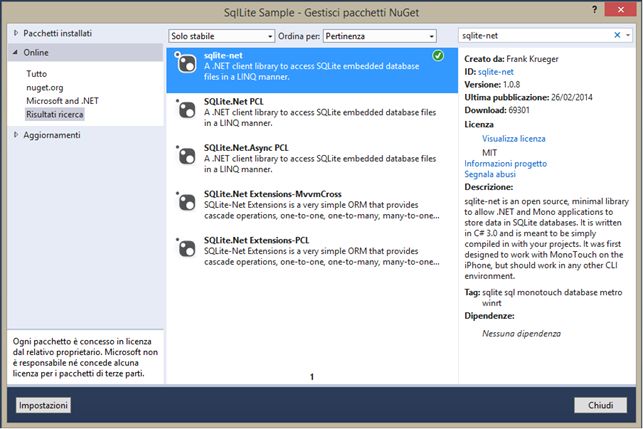Open the 'Informazioni progetto' link

tap(505, 163)
